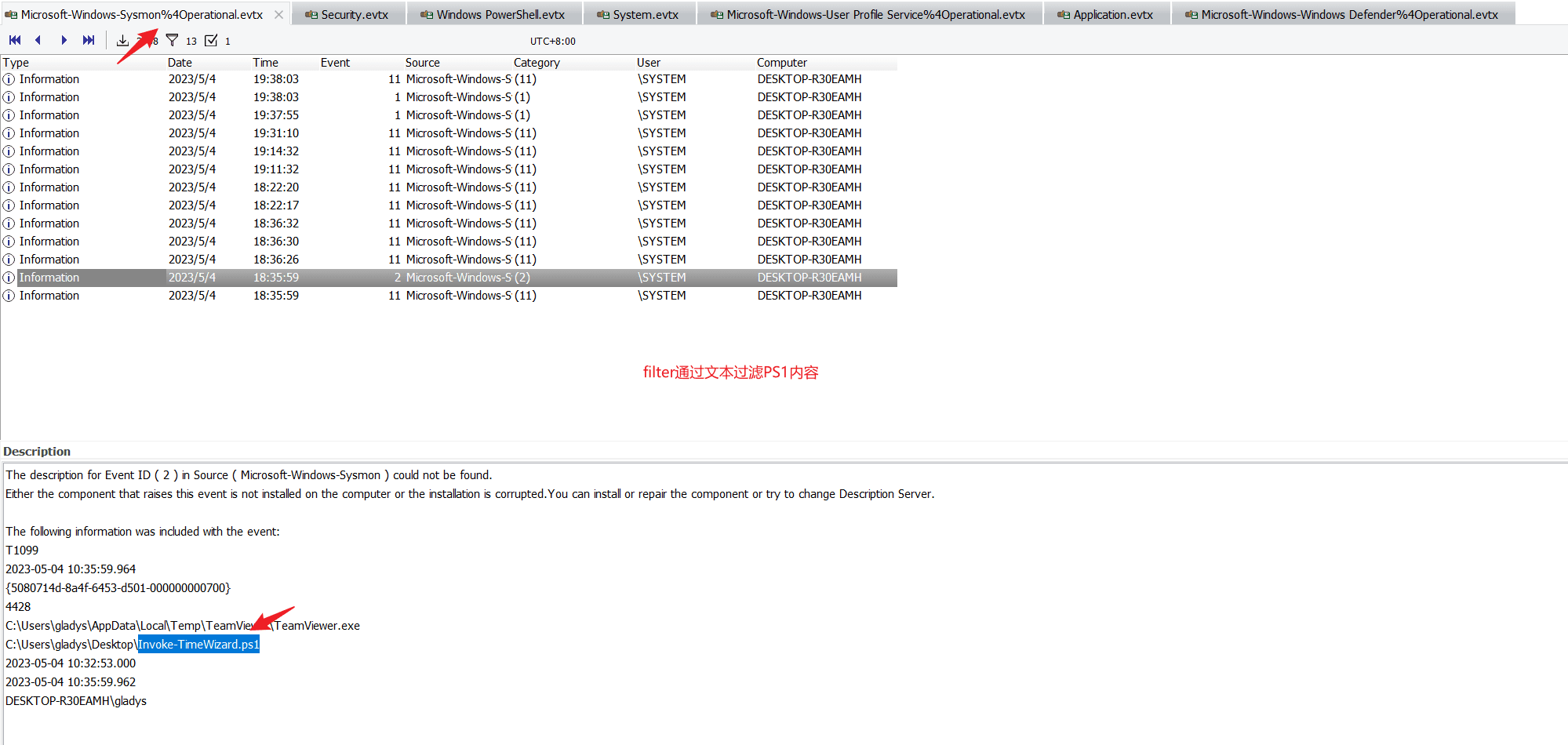Click the Computer column header
Image resolution: width=1568 pixels, height=745 pixels.
[781, 63]
